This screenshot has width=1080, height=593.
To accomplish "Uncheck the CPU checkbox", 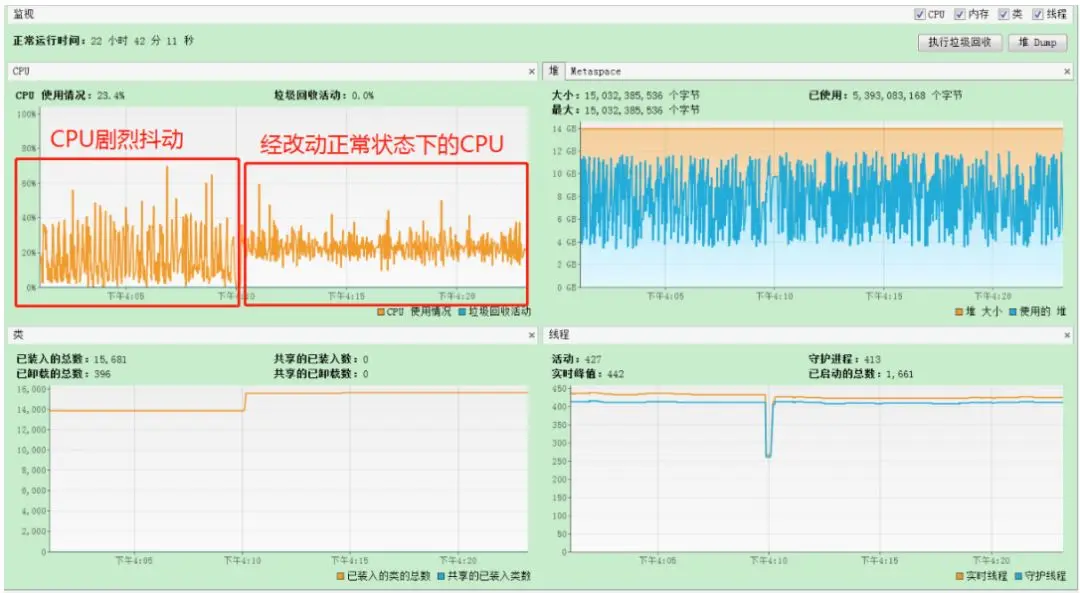I will 920,14.
